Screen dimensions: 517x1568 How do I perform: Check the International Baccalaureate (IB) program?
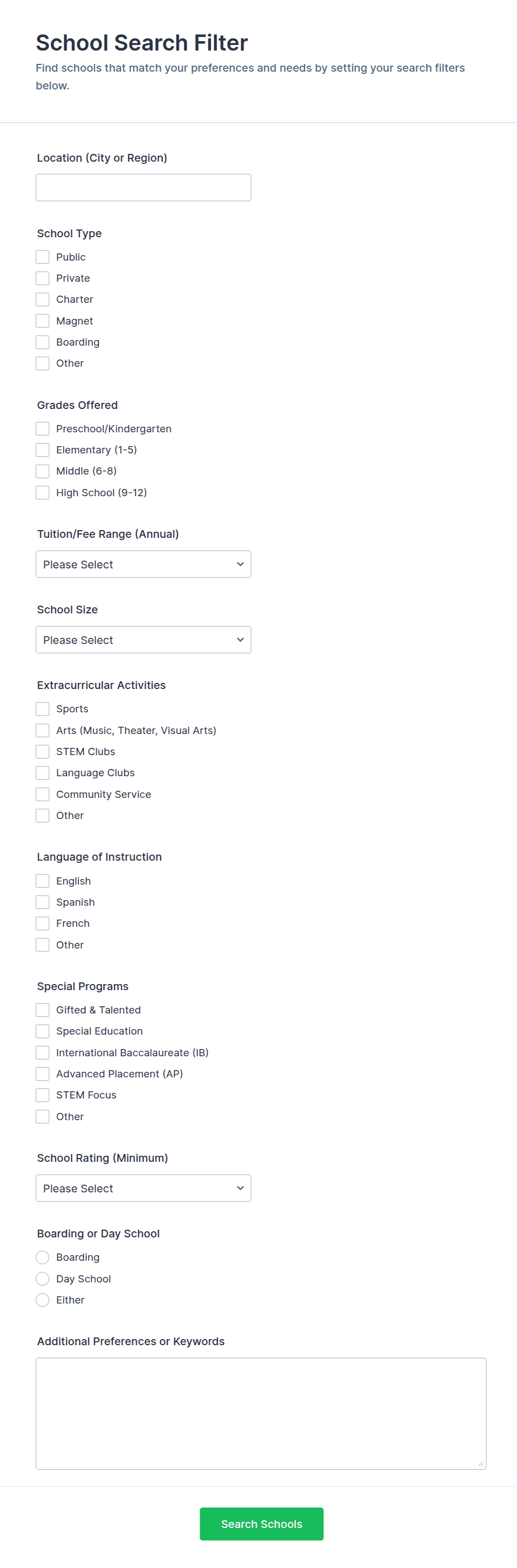(x=43, y=1052)
